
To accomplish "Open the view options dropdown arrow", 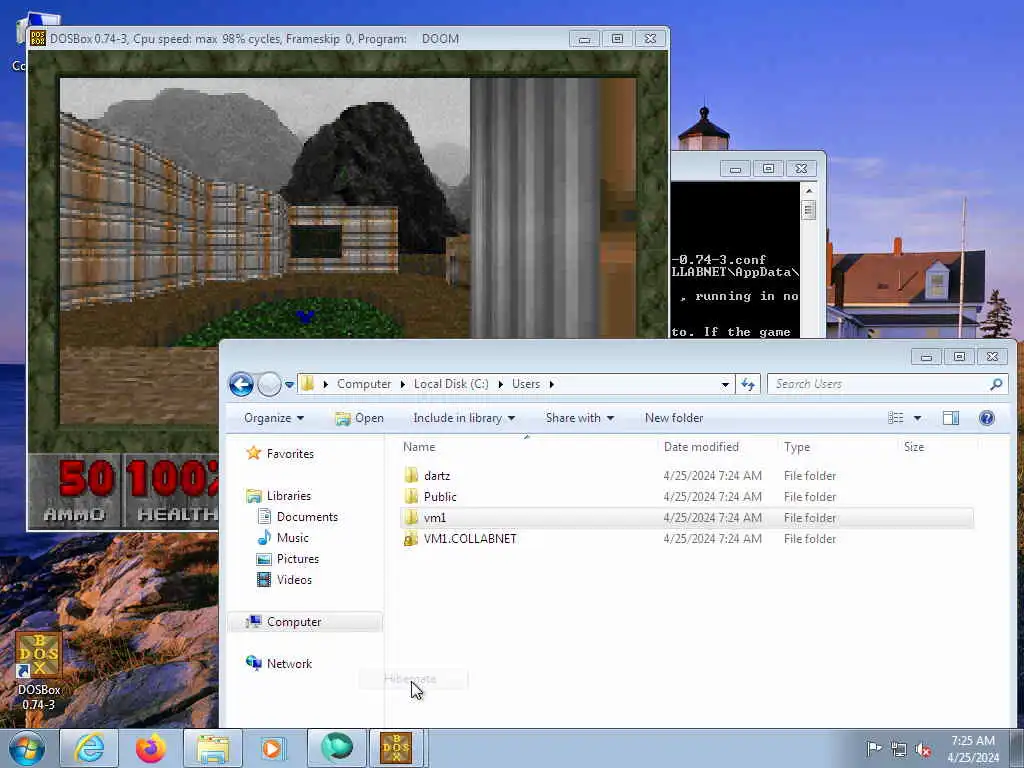I will click(x=917, y=418).
